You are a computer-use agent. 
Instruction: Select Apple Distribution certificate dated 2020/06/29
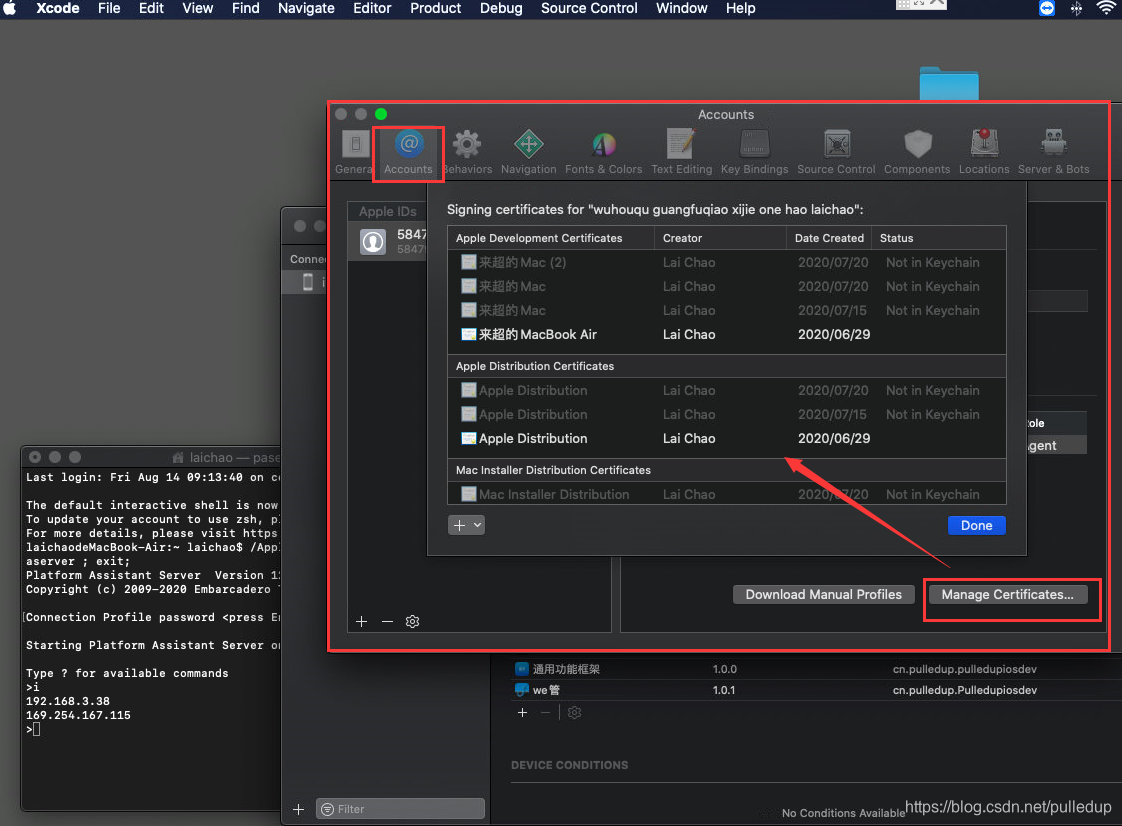pyautogui.click(x=726, y=438)
